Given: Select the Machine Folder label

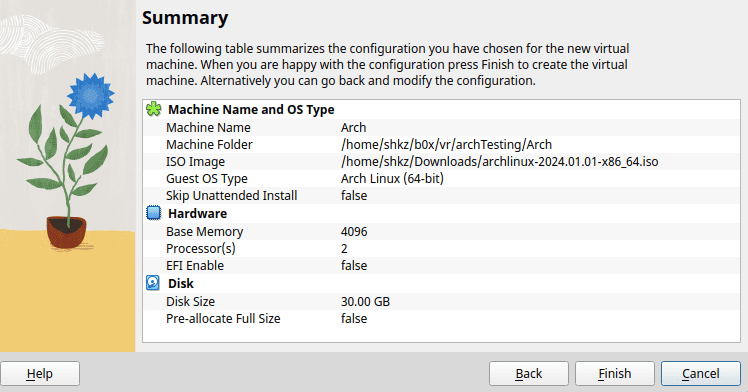Looking at the screenshot, I should point(209,144).
